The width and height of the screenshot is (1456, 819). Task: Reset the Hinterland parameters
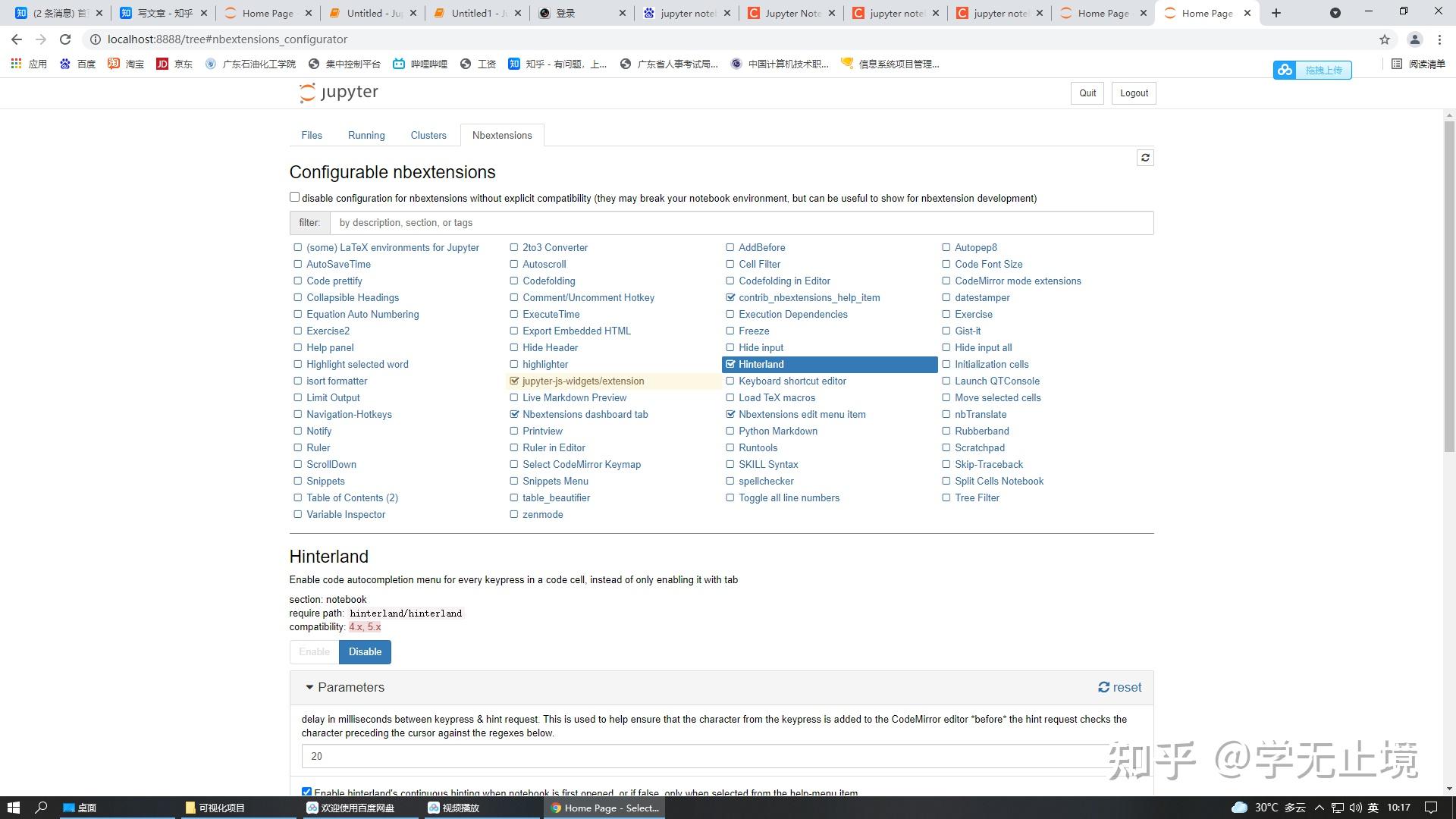point(1119,687)
